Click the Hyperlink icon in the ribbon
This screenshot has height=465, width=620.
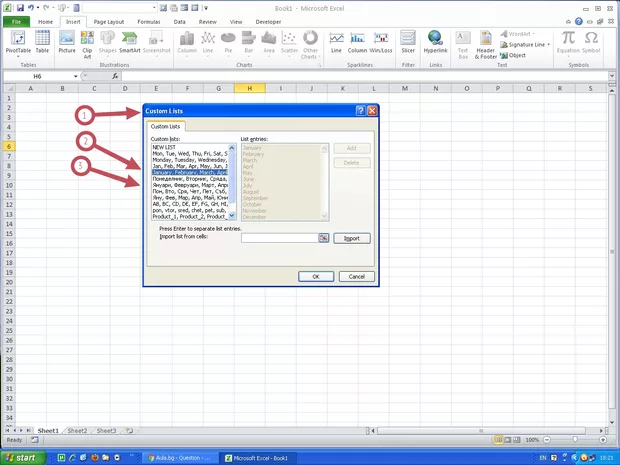click(x=435, y=40)
